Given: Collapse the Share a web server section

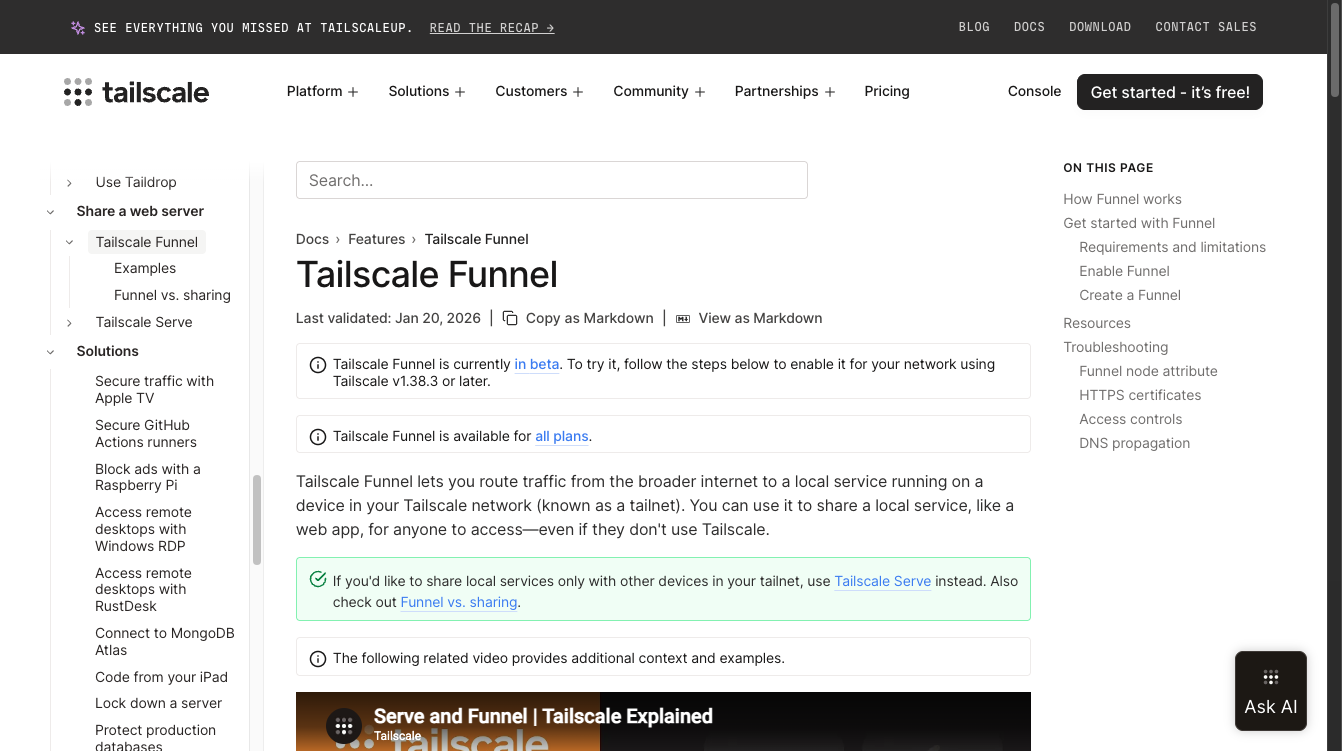Looking at the screenshot, I should pos(50,212).
